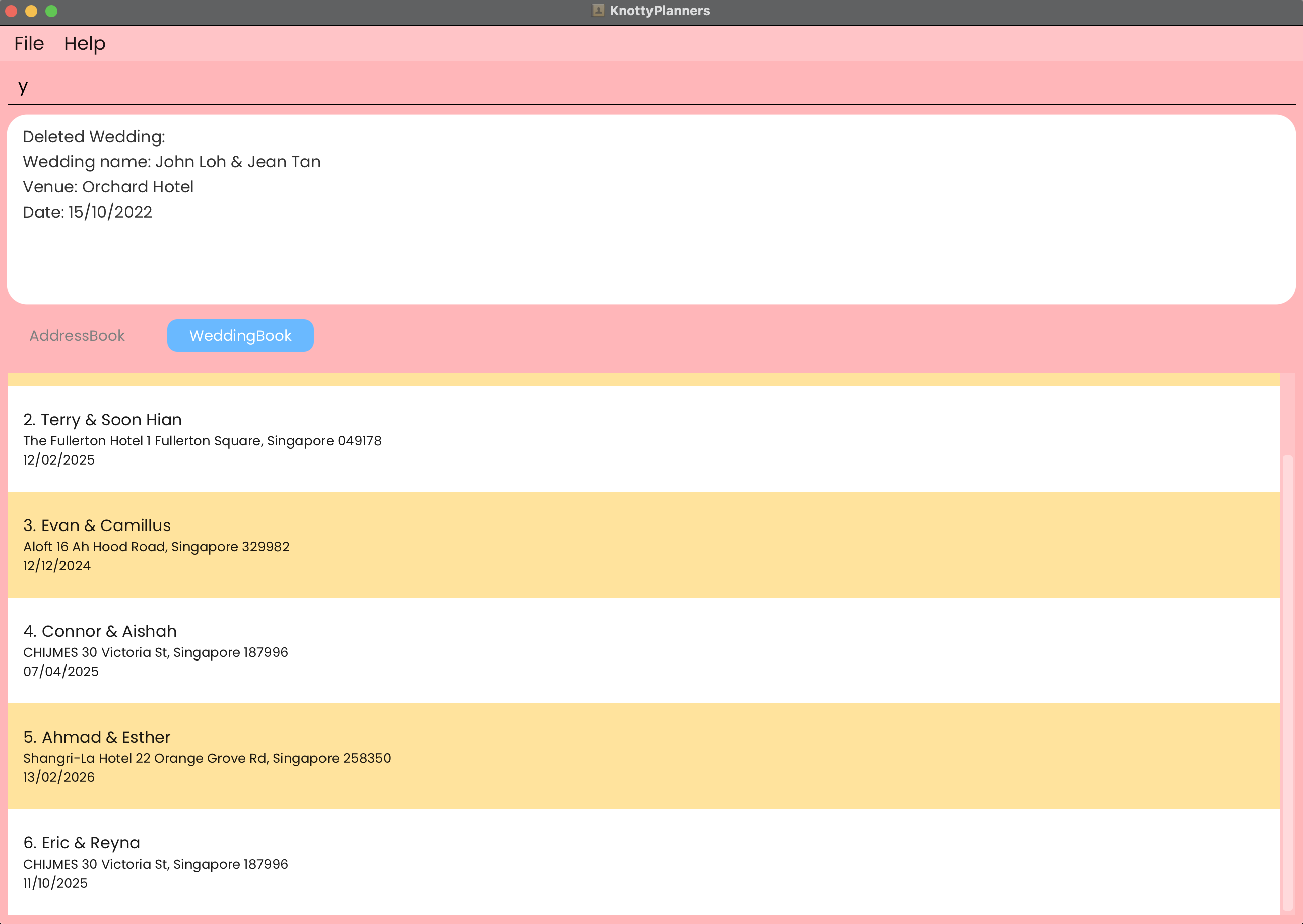
Task: Click the KnottyPlanners title bar icon
Action: coord(598,10)
